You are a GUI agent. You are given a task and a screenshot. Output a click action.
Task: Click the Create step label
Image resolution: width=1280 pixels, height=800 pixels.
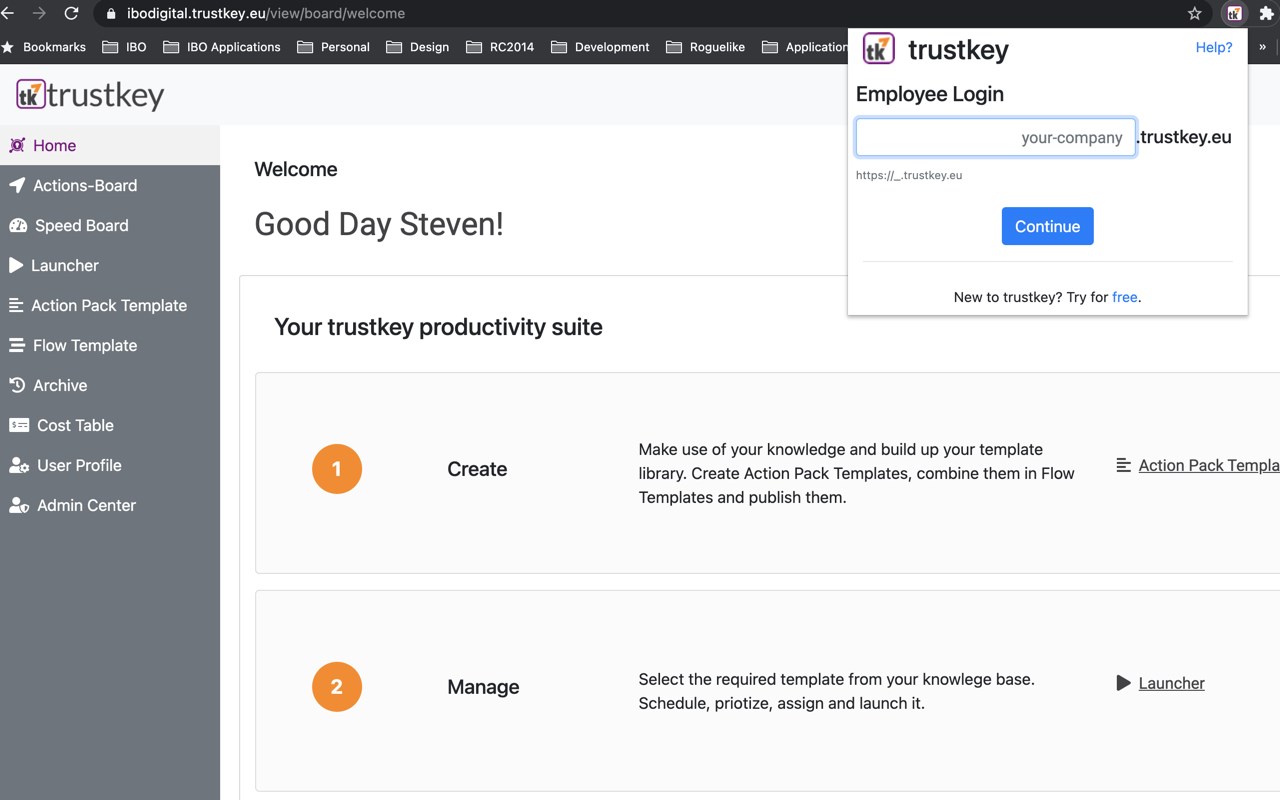click(477, 469)
